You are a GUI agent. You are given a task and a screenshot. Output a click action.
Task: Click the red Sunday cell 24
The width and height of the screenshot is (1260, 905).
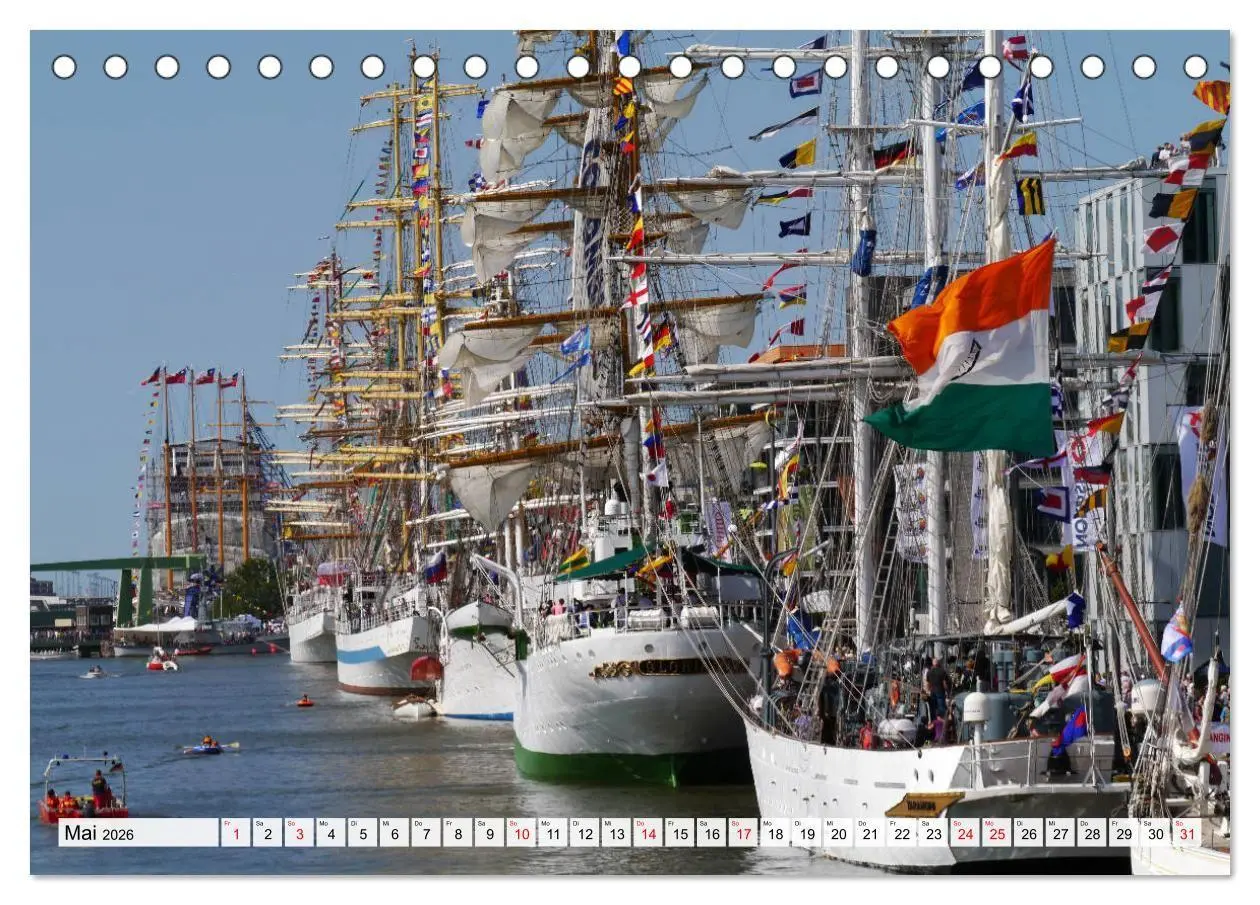click(x=966, y=833)
